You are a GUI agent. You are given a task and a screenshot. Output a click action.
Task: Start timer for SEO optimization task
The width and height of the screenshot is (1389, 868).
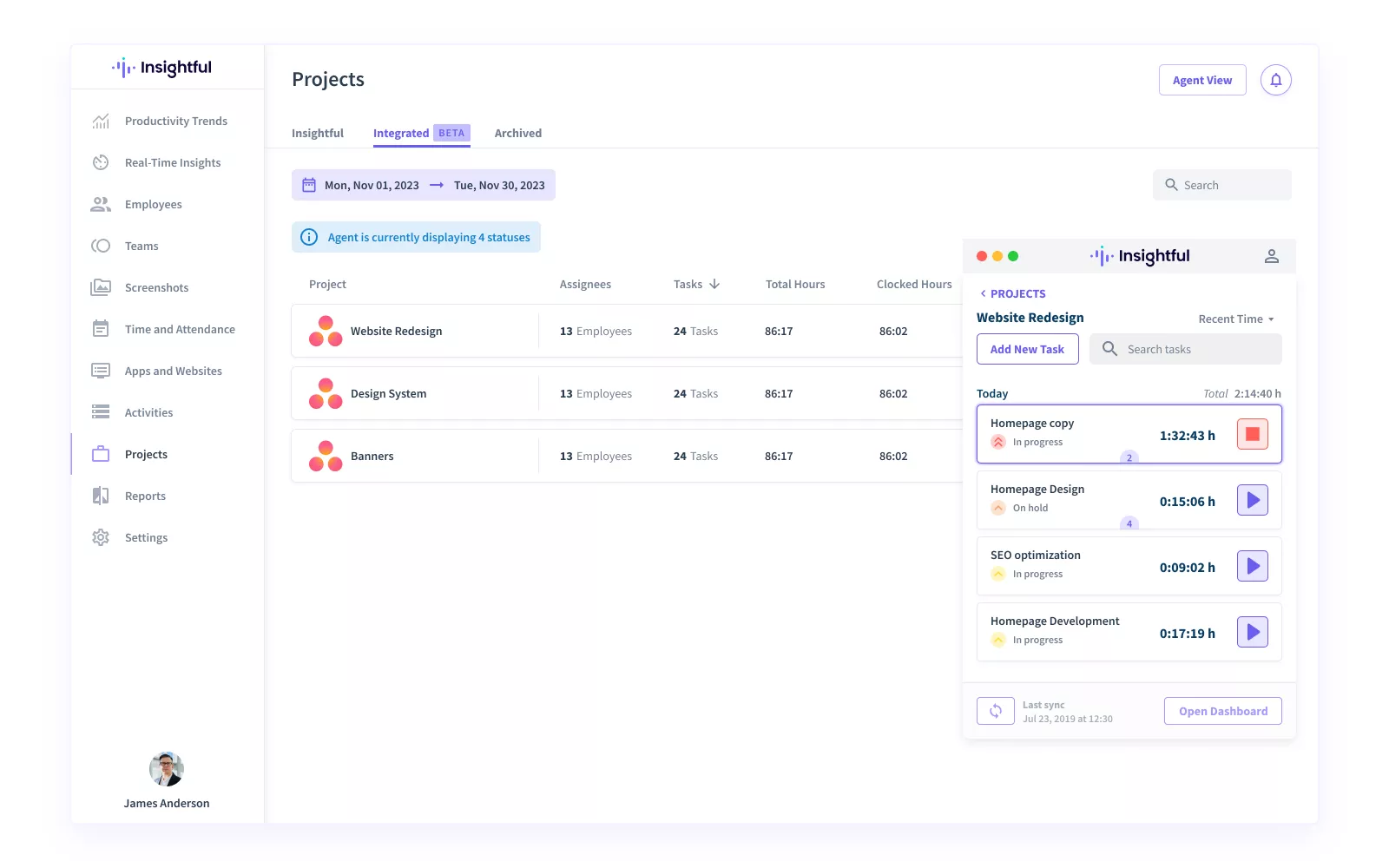click(1252, 566)
